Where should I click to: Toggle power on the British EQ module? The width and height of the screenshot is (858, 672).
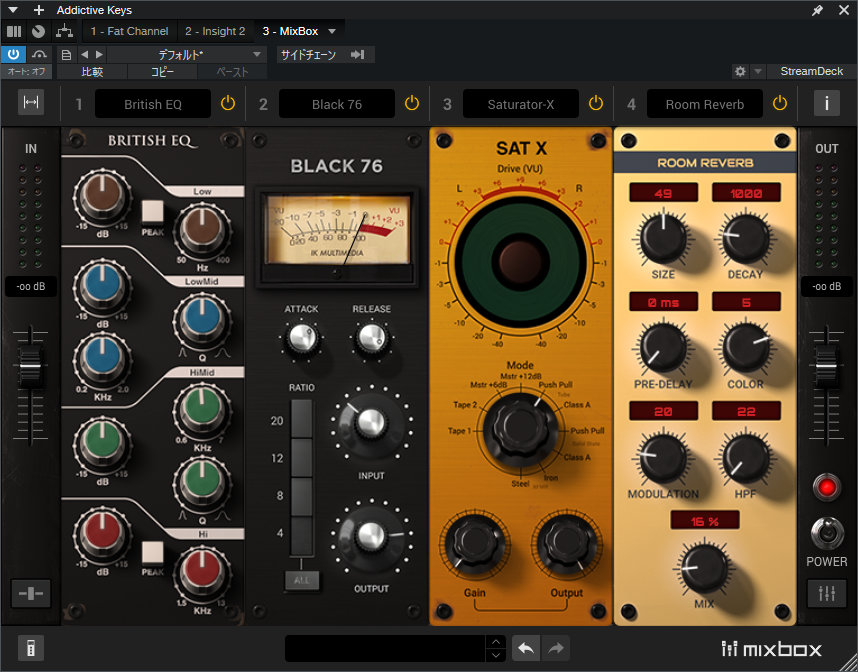click(x=228, y=103)
